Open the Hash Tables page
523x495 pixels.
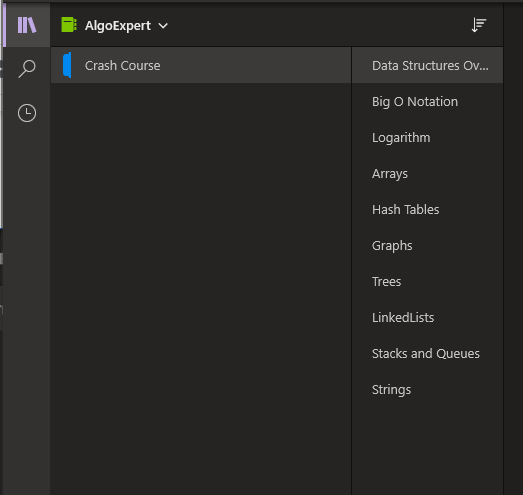427,209
